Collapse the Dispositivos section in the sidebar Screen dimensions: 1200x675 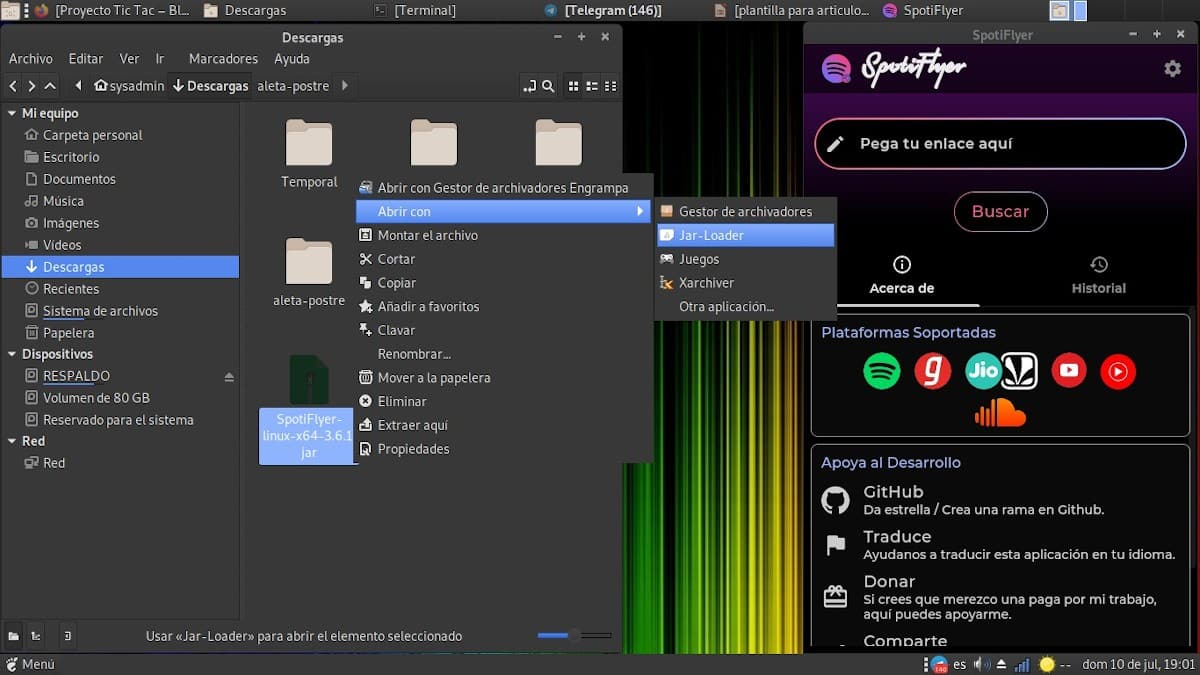(x=14, y=353)
